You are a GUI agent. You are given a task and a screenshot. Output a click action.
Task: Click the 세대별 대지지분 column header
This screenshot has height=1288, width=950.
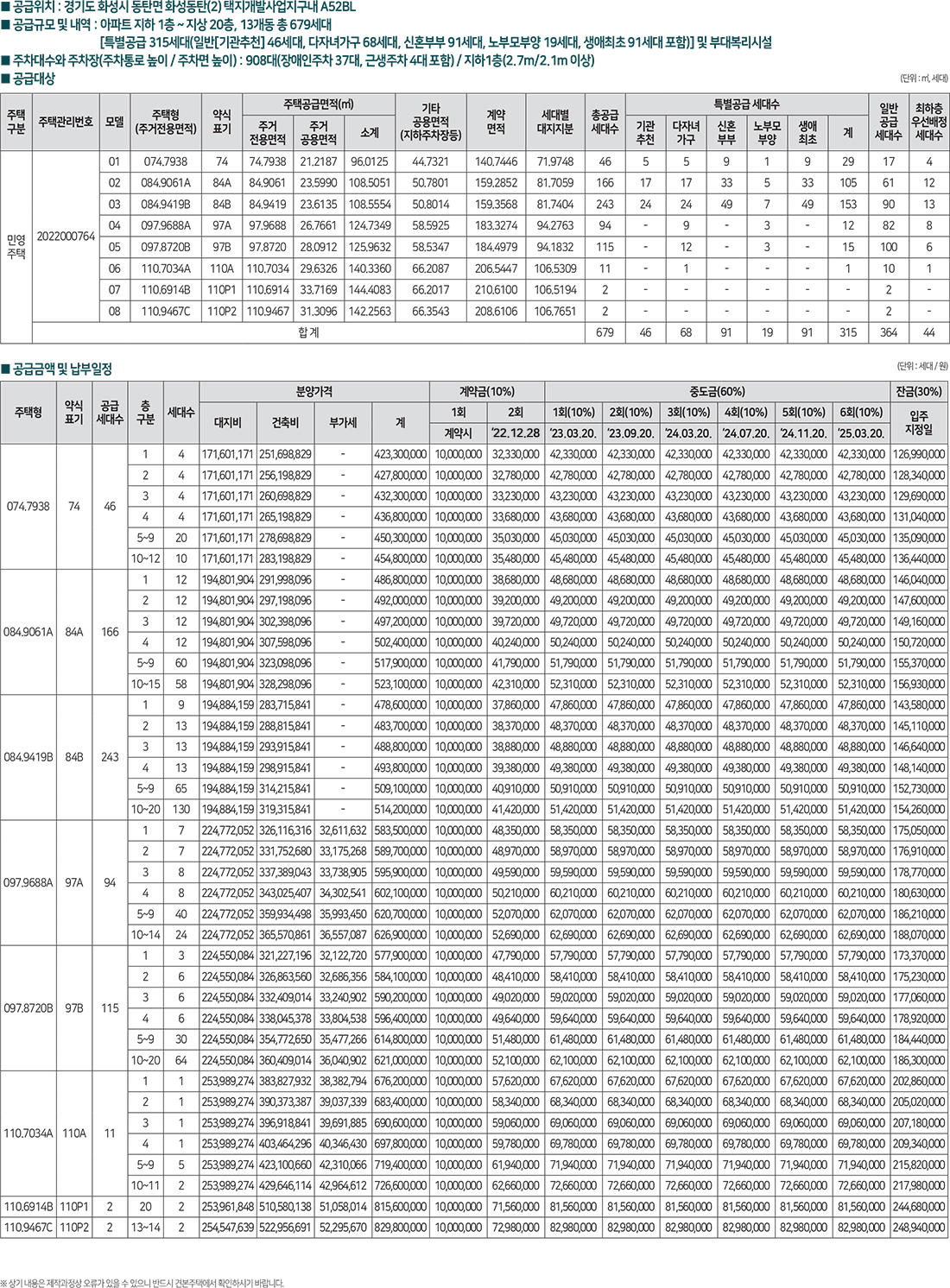click(554, 122)
